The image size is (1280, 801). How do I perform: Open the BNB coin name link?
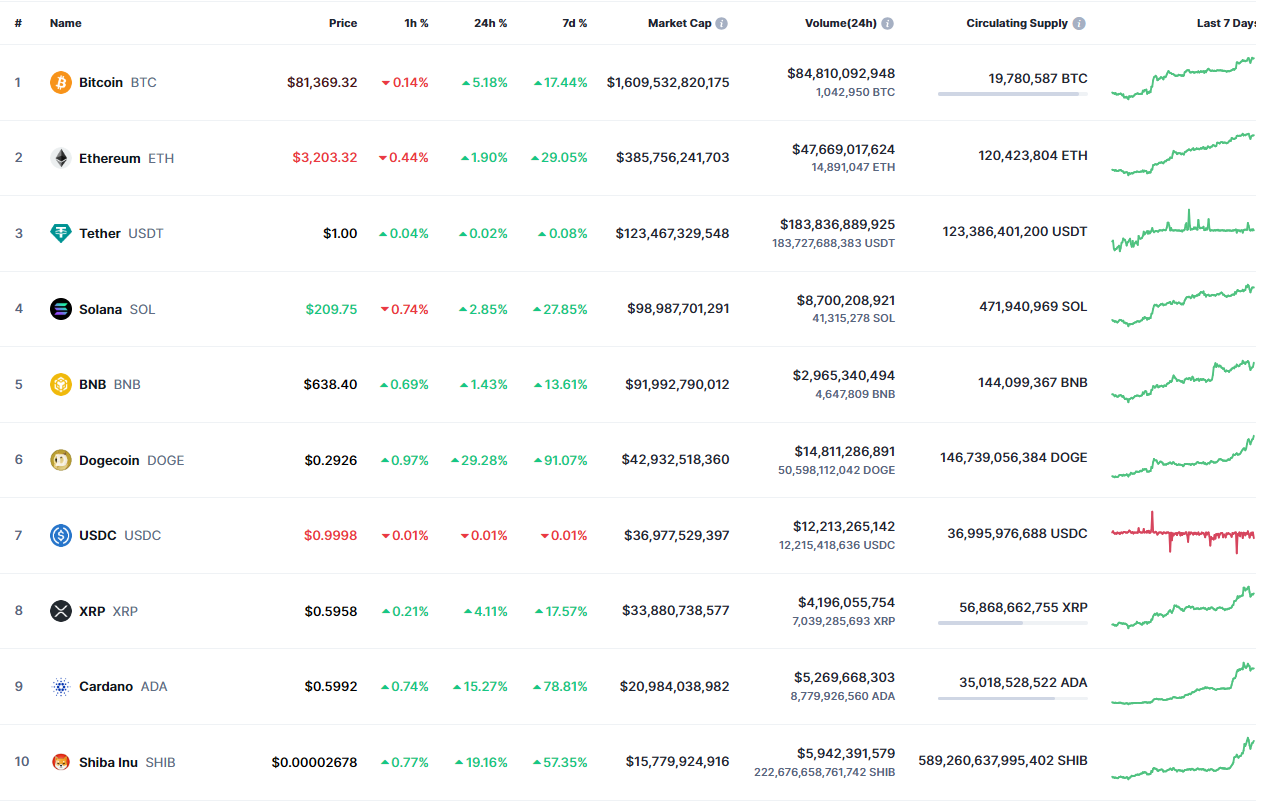(93, 384)
